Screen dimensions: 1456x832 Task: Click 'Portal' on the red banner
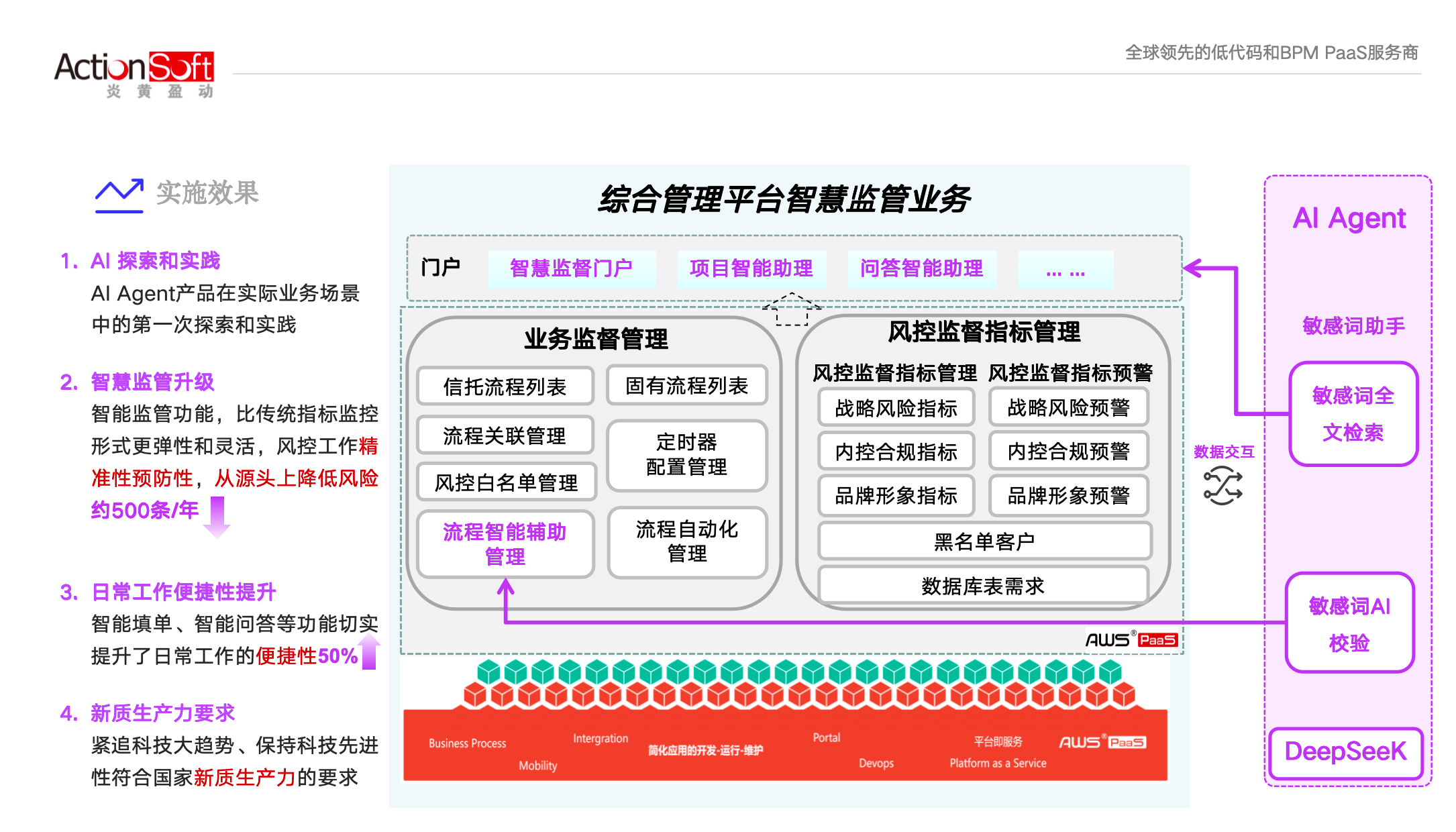coord(827,737)
